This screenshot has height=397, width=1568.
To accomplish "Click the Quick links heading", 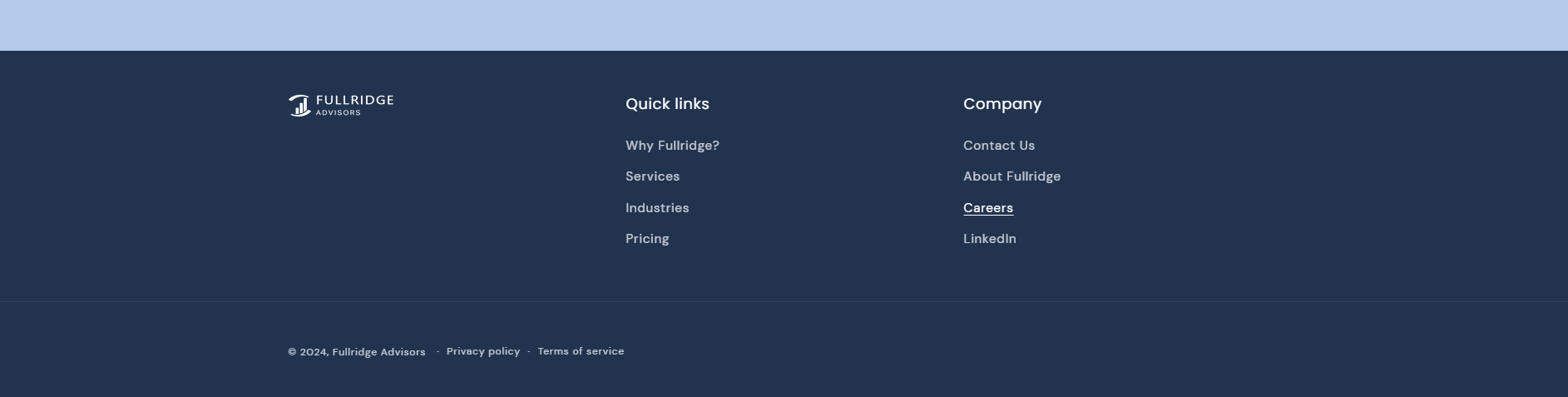I will pos(667,104).
